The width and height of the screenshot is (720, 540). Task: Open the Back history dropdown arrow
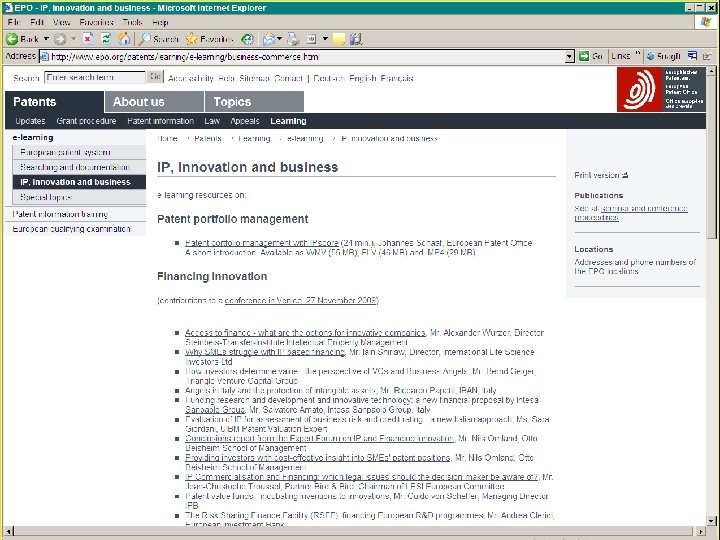pos(46,39)
